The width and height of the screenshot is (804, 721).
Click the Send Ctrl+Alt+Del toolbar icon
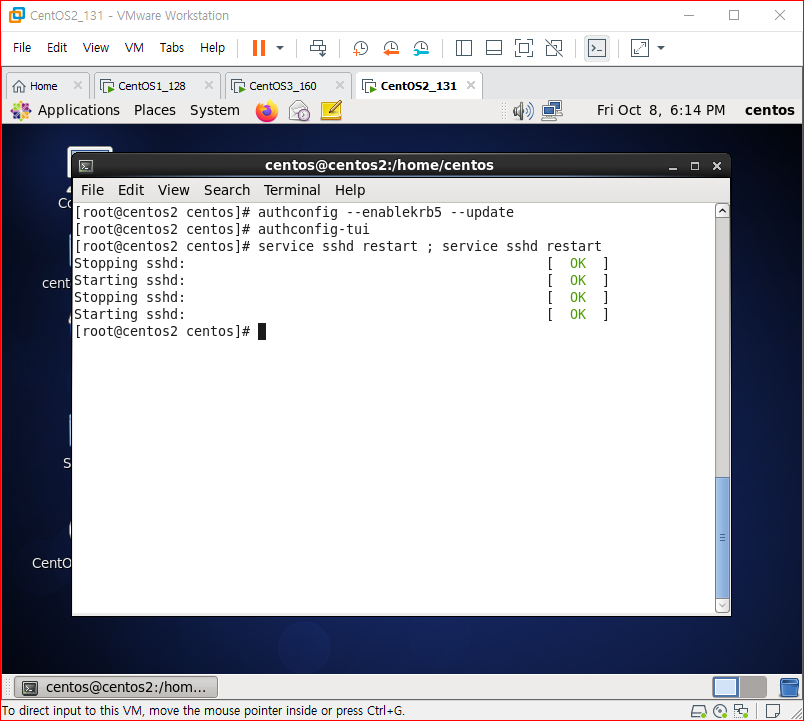[318, 48]
